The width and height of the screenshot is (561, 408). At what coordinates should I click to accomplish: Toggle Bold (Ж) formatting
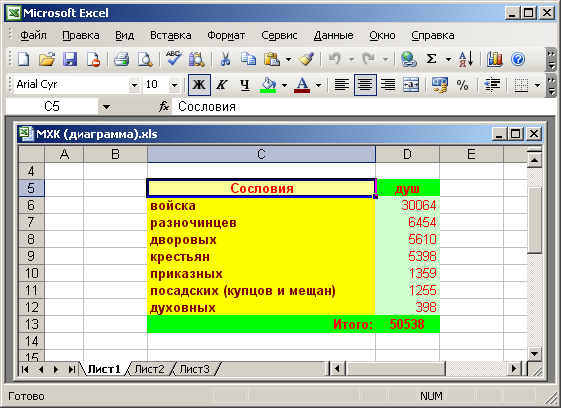199,85
